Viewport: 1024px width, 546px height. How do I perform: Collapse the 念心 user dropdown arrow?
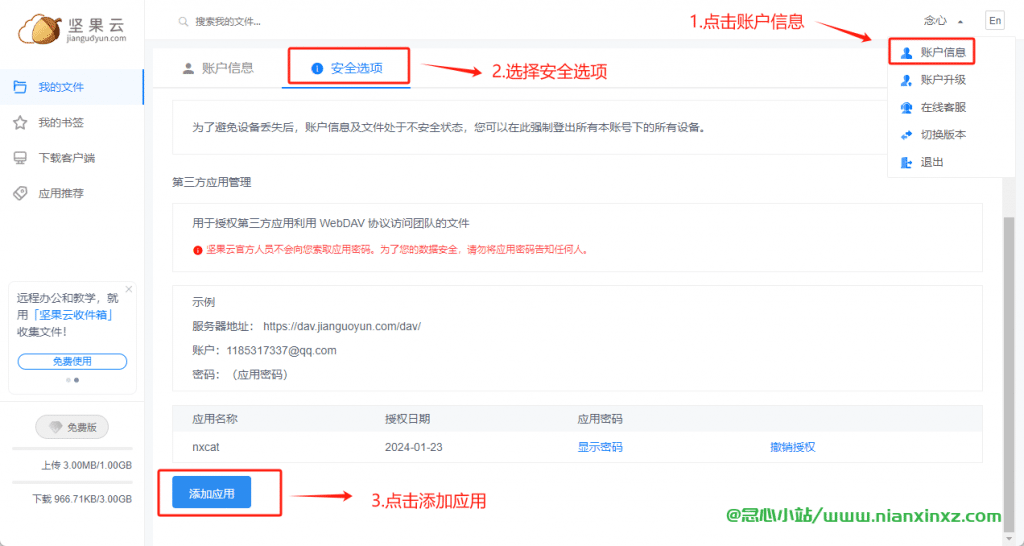pyautogui.click(x=960, y=22)
